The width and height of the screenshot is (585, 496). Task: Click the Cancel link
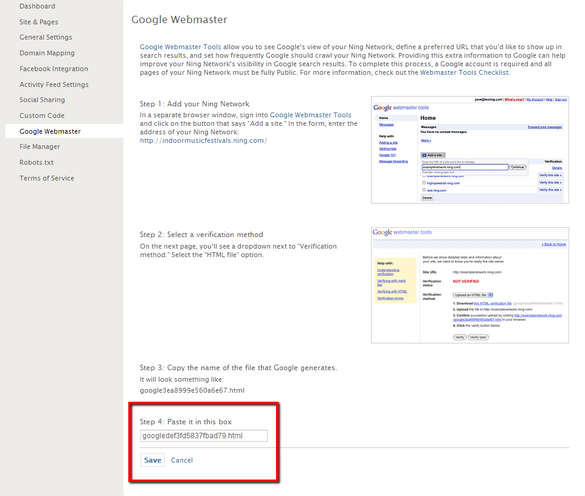coord(182,460)
